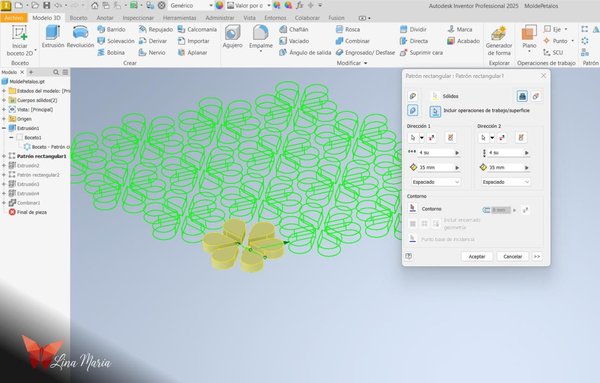
Task: Open the Herramientas tab
Action: click(179, 18)
